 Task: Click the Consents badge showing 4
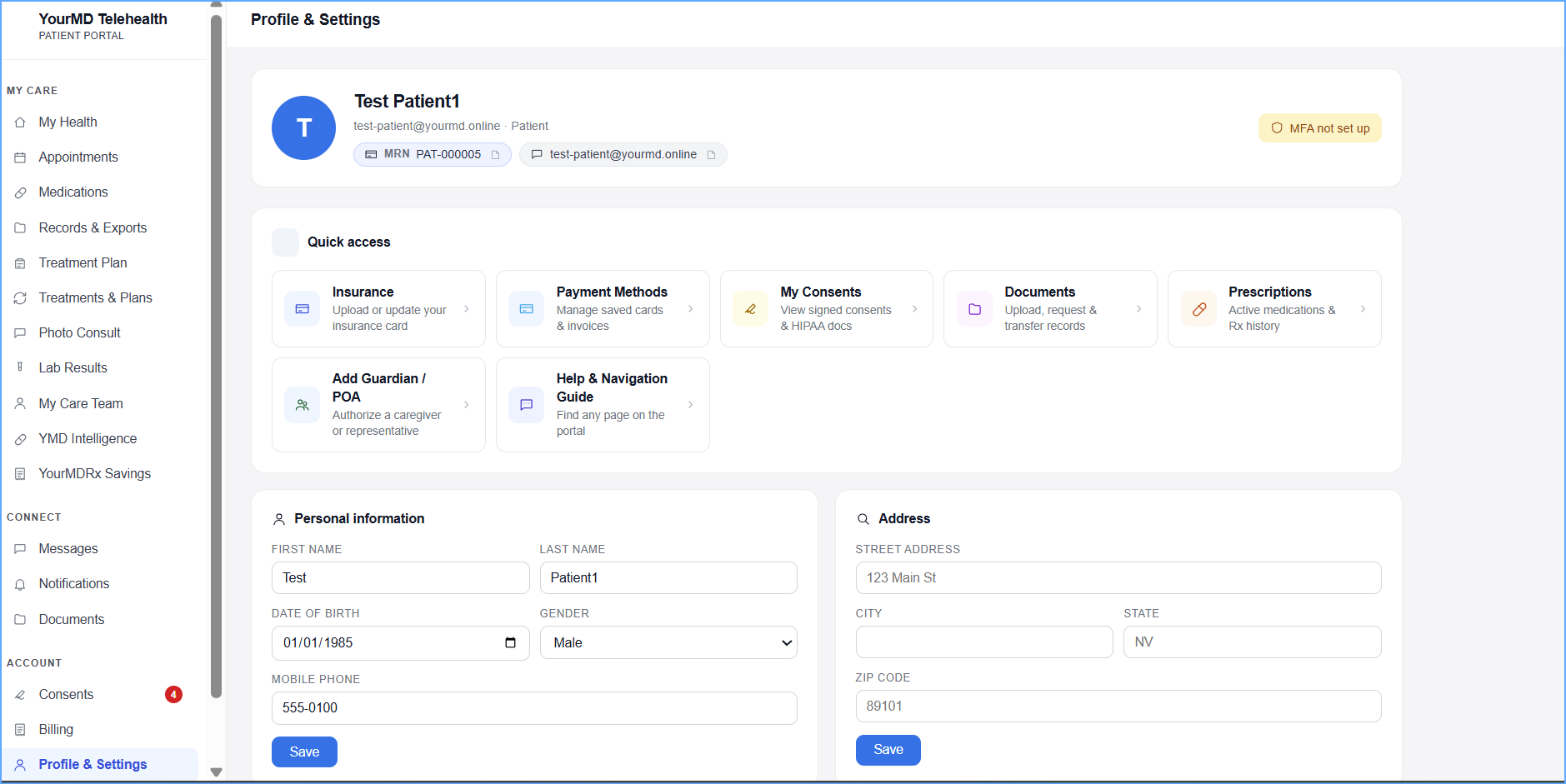pos(173,695)
